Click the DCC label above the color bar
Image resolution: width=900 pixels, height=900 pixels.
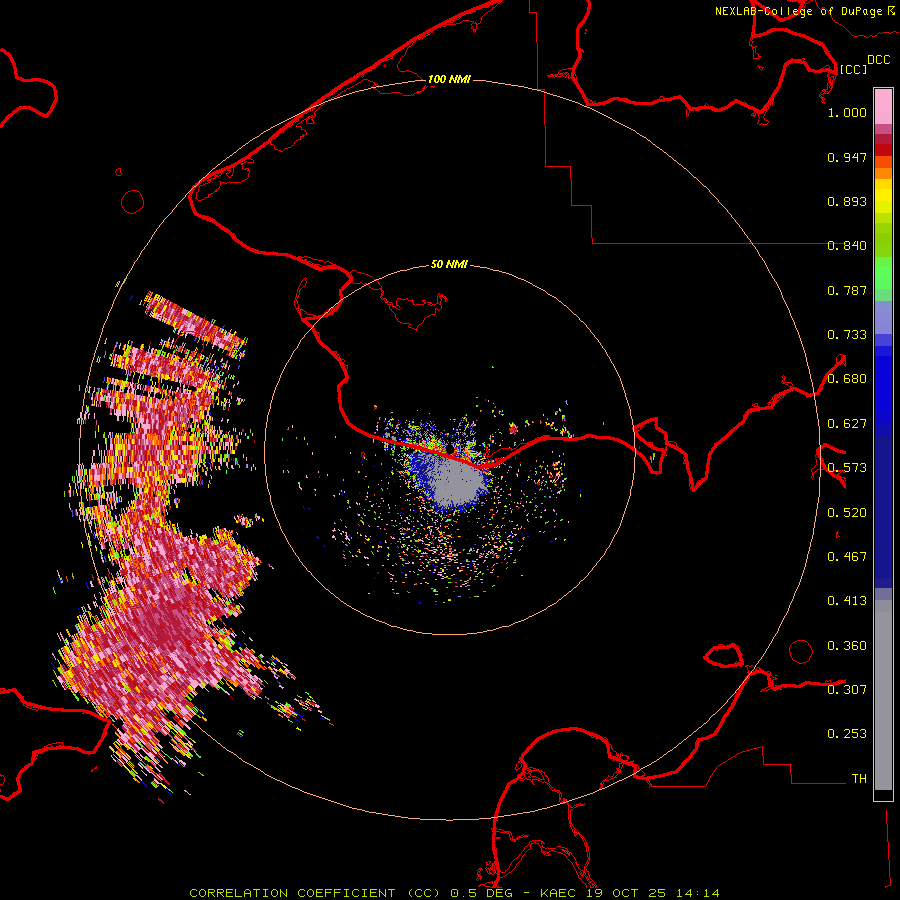pyautogui.click(x=879, y=60)
